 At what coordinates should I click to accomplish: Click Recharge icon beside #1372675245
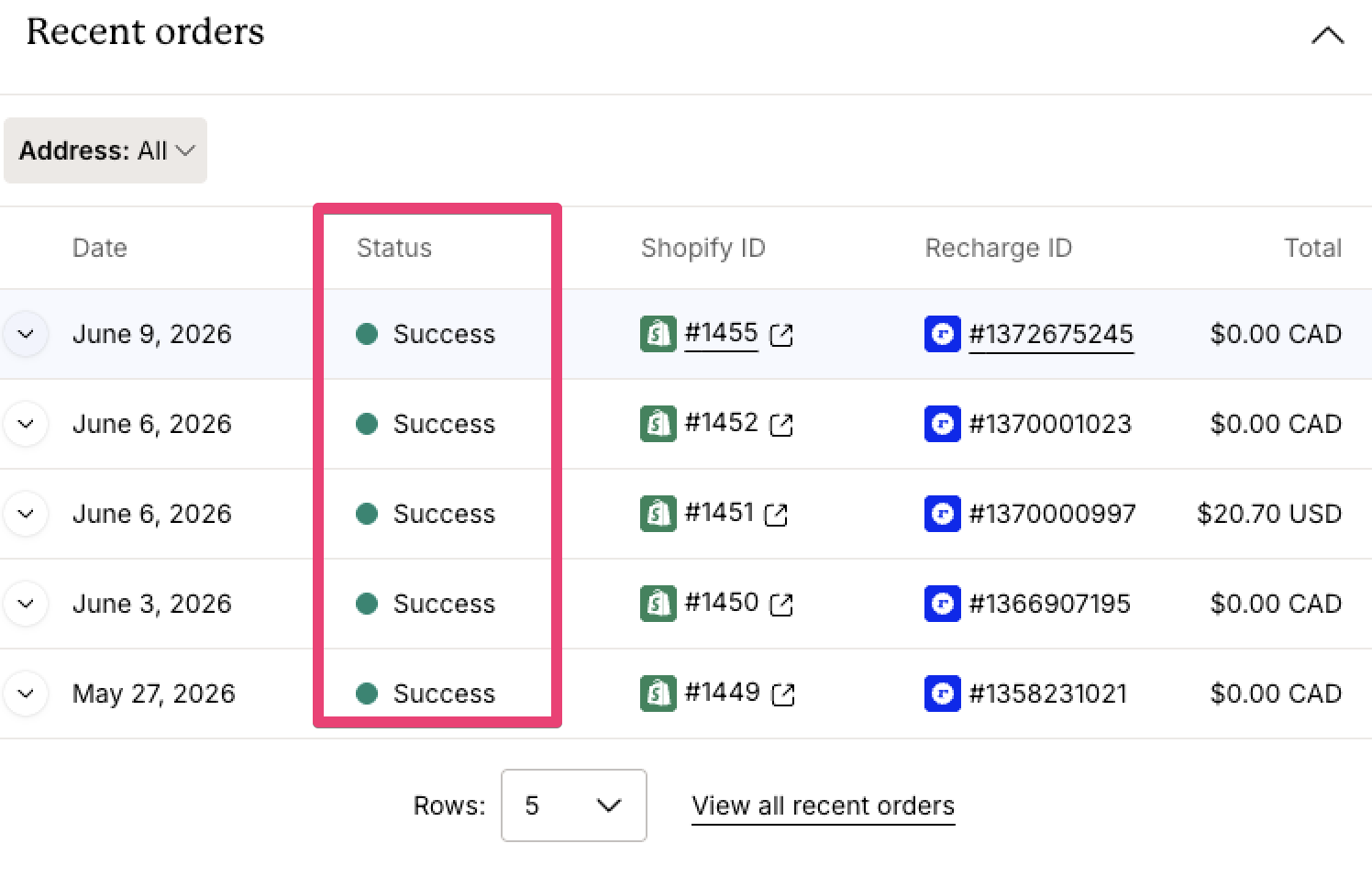[943, 334]
